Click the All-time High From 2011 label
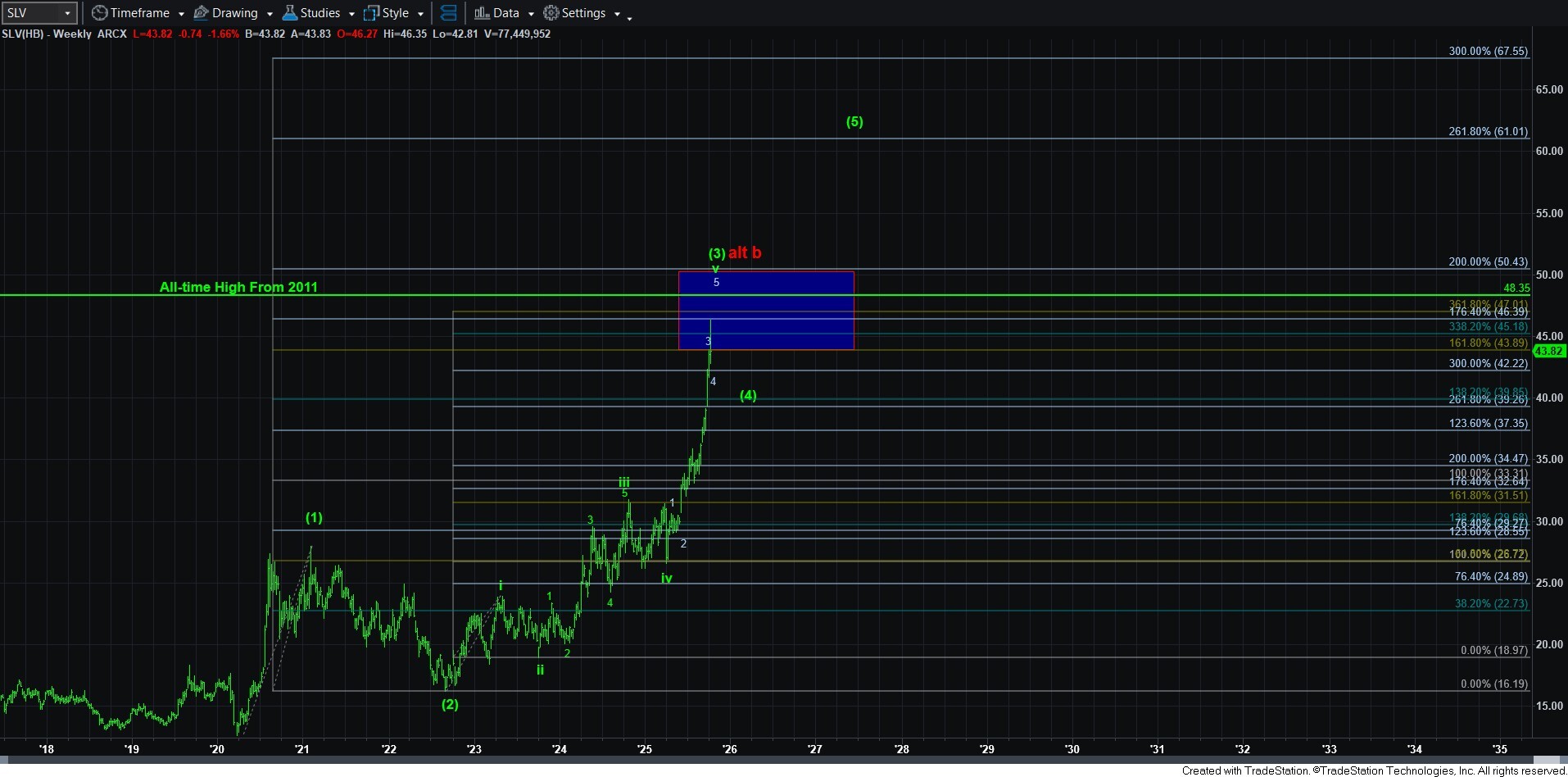The image size is (1568, 777). click(238, 287)
